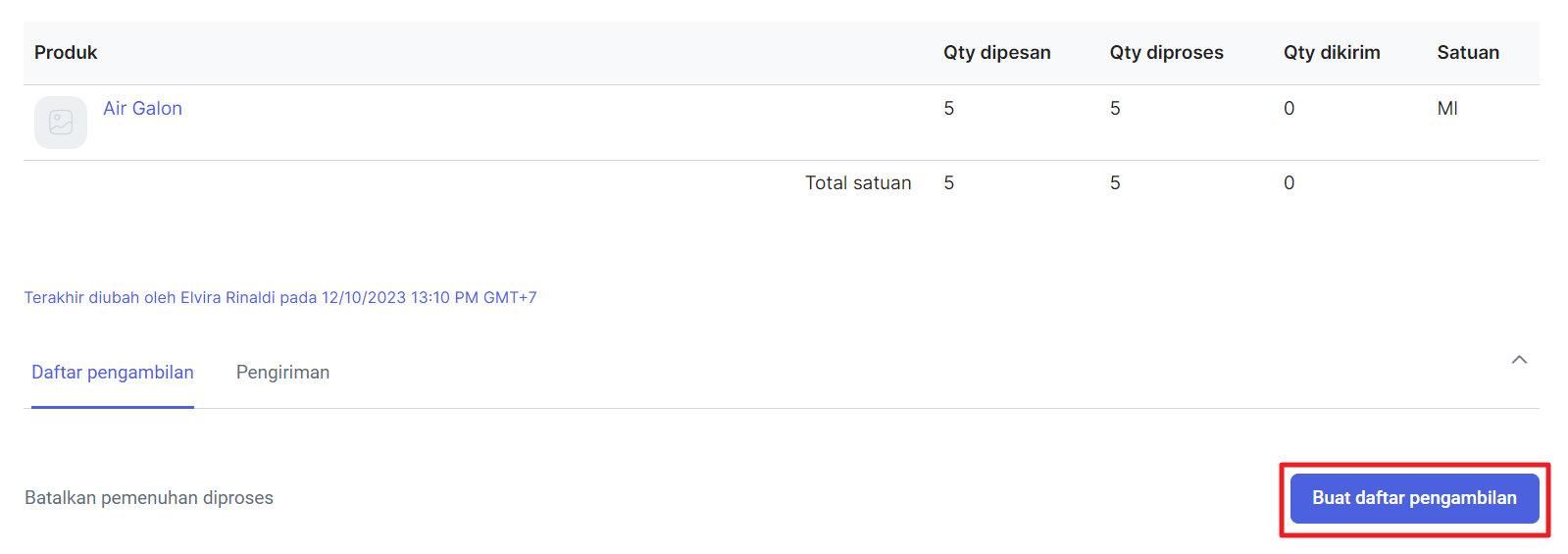Open the last modified by Elvira Rinaldi link
Screen dimensions: 1568x554
[280, 297]
